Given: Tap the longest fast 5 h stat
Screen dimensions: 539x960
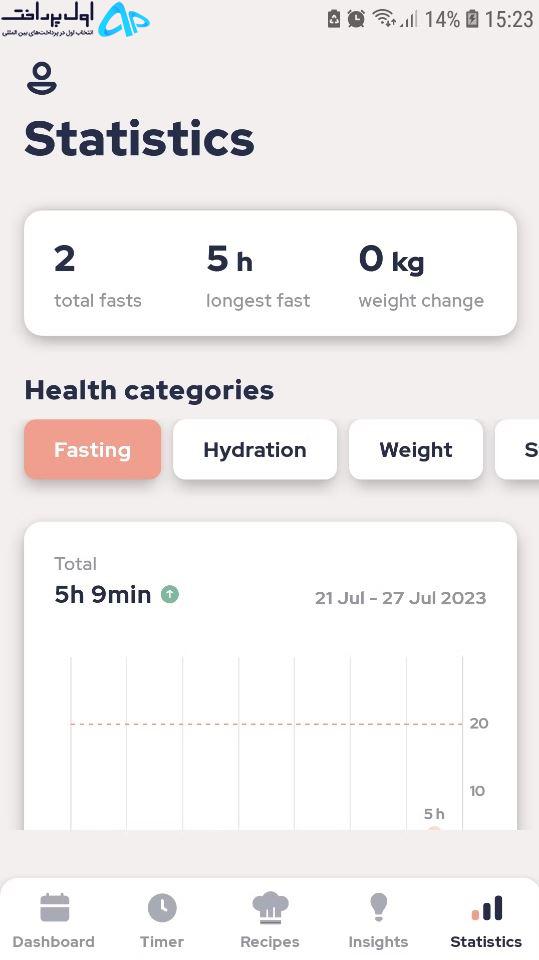Looking at the screenshot, I should (x=258, y=274).
